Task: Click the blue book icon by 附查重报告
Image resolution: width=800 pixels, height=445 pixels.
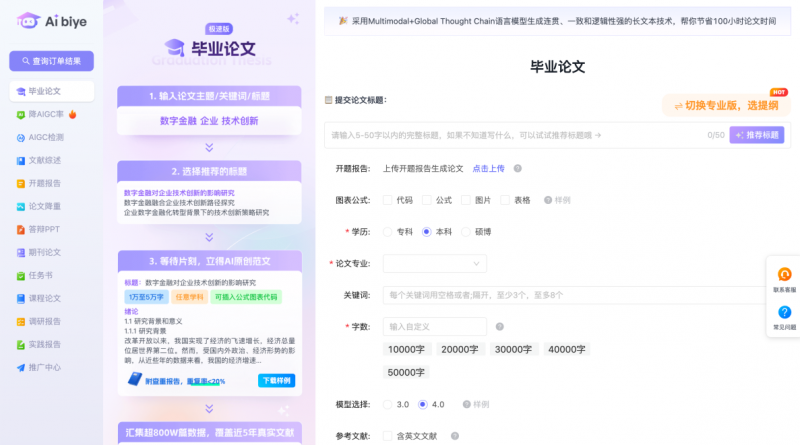Action: pos(135,379)
